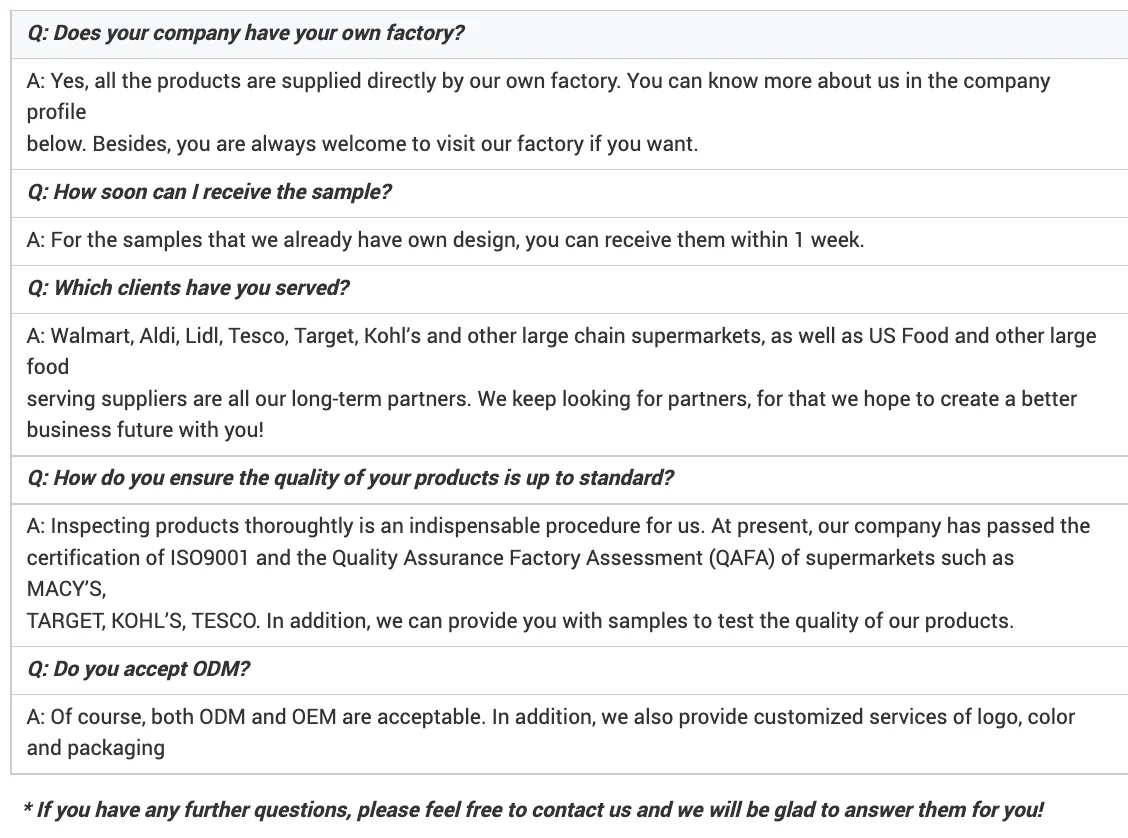Select the 'Do you accept ODM?' question row

pos(138,669)
